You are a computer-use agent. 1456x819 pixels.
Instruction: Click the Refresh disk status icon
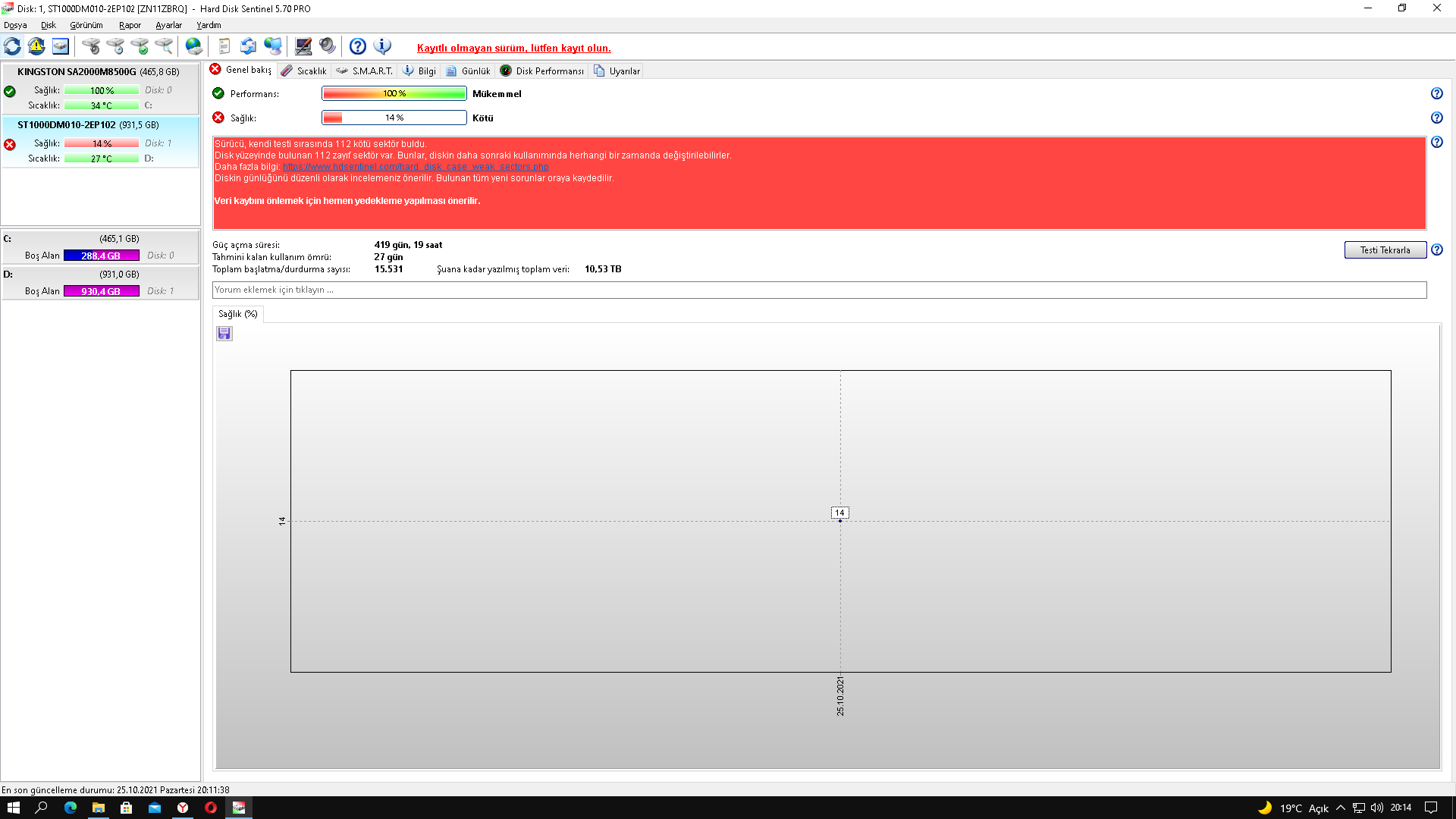(x=12, y=47)
